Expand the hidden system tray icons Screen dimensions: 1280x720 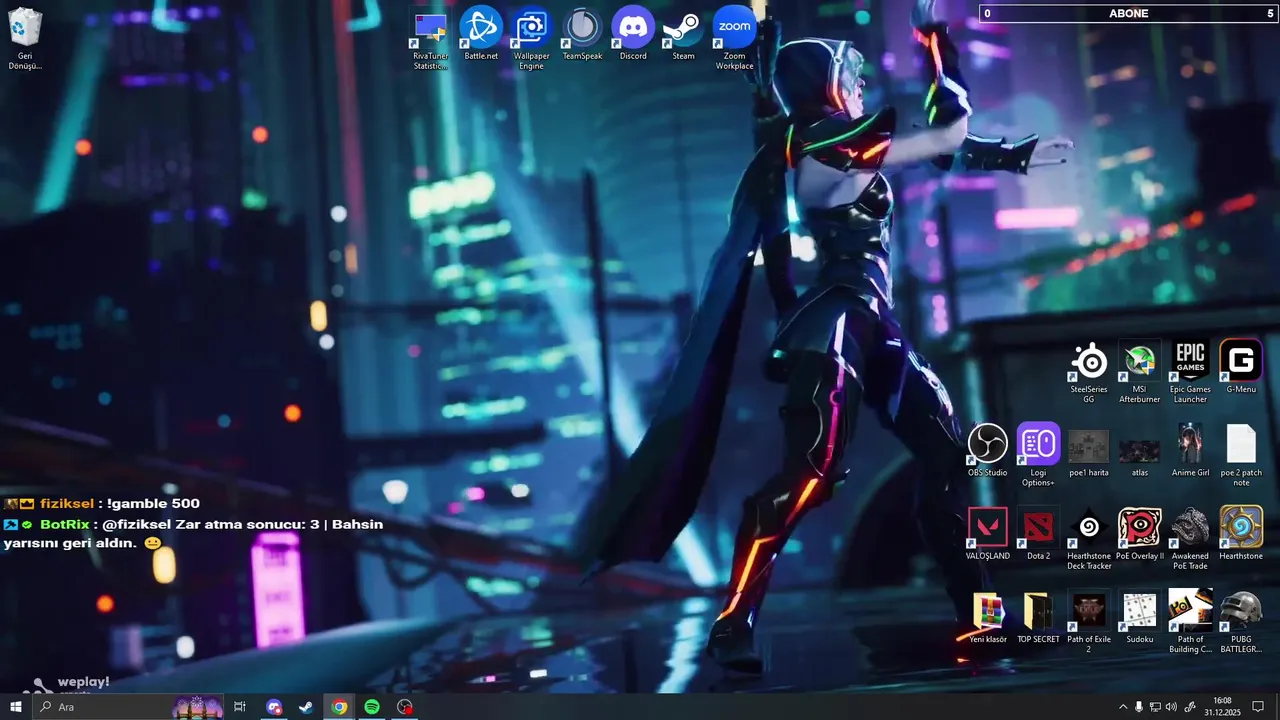(1123, 707)
